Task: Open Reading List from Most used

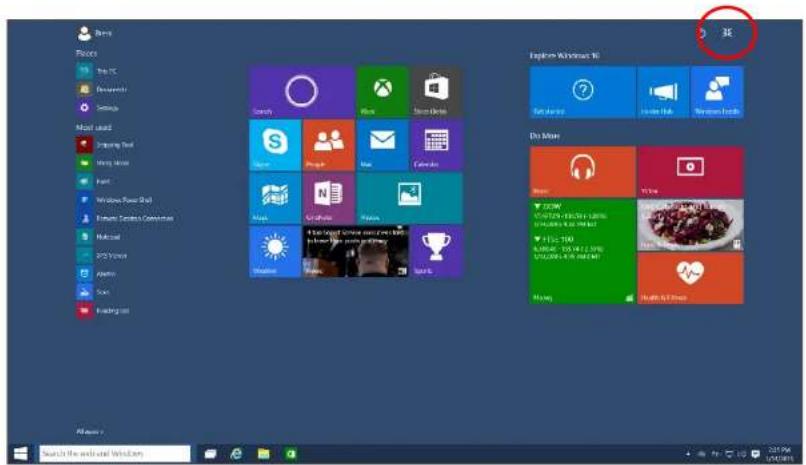Action: pyautogui.click(x=103, y=311)
